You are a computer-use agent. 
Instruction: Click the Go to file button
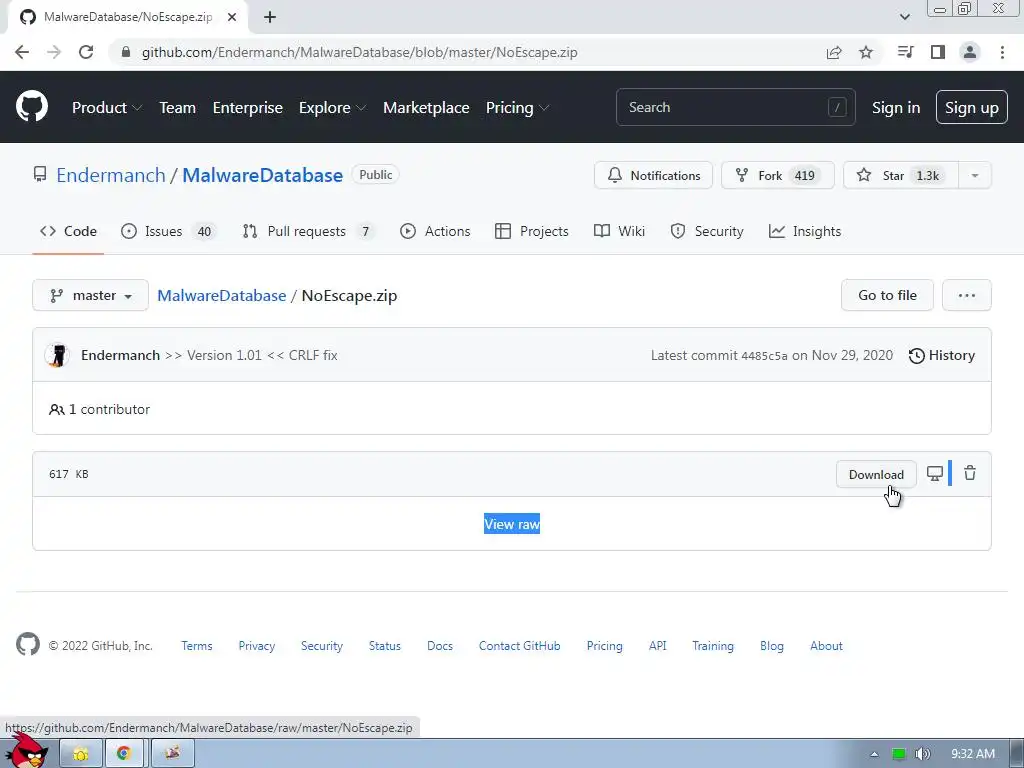887,295
